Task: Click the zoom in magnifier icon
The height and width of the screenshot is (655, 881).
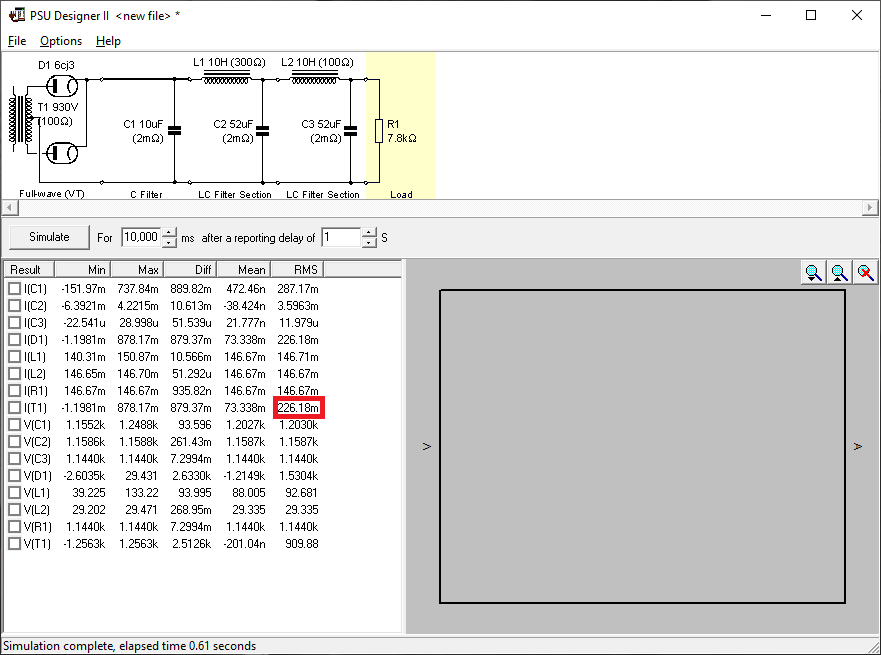Action: pyautogui.click(x=813, y=272)
